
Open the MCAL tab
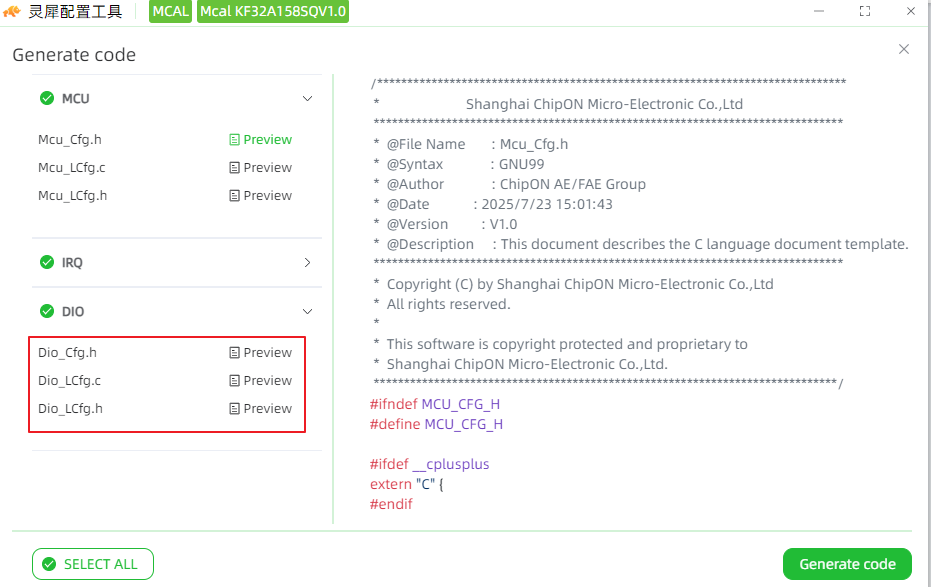pyautogui.click(x=170, y=11)
